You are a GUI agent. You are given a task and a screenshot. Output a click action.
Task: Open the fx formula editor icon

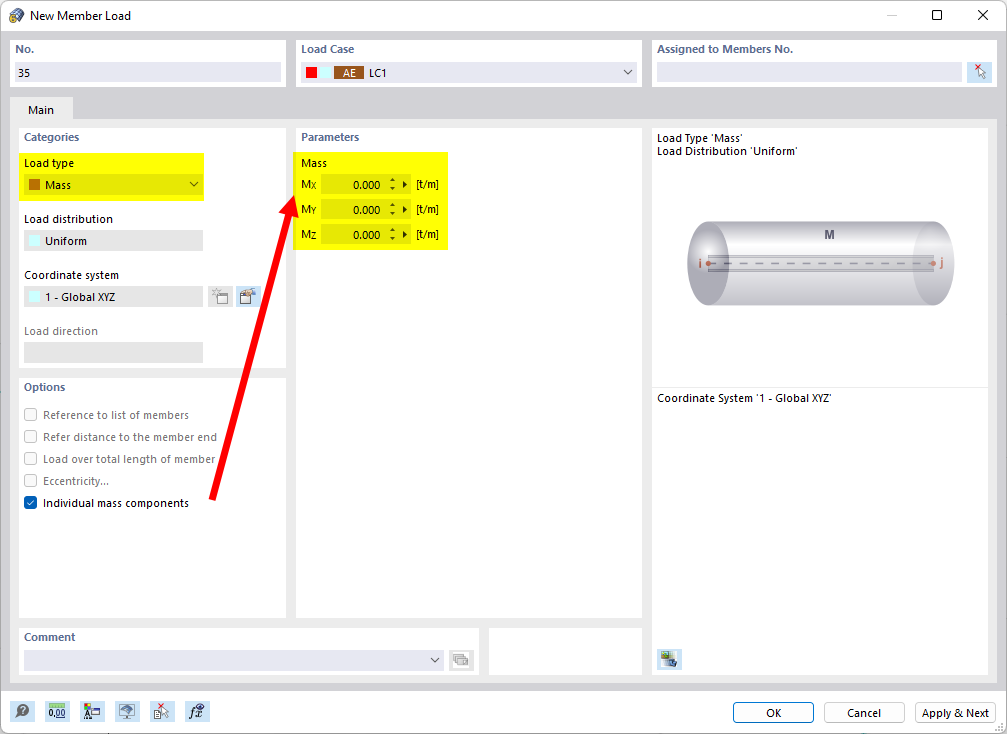click(197, 711)
